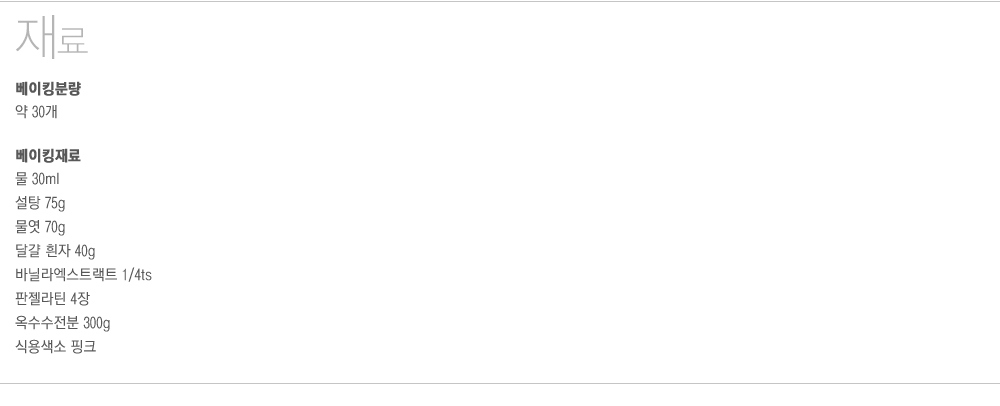Click the word 핑크
The width and height of the screenshot is (1000, 406).
point(84,347)
